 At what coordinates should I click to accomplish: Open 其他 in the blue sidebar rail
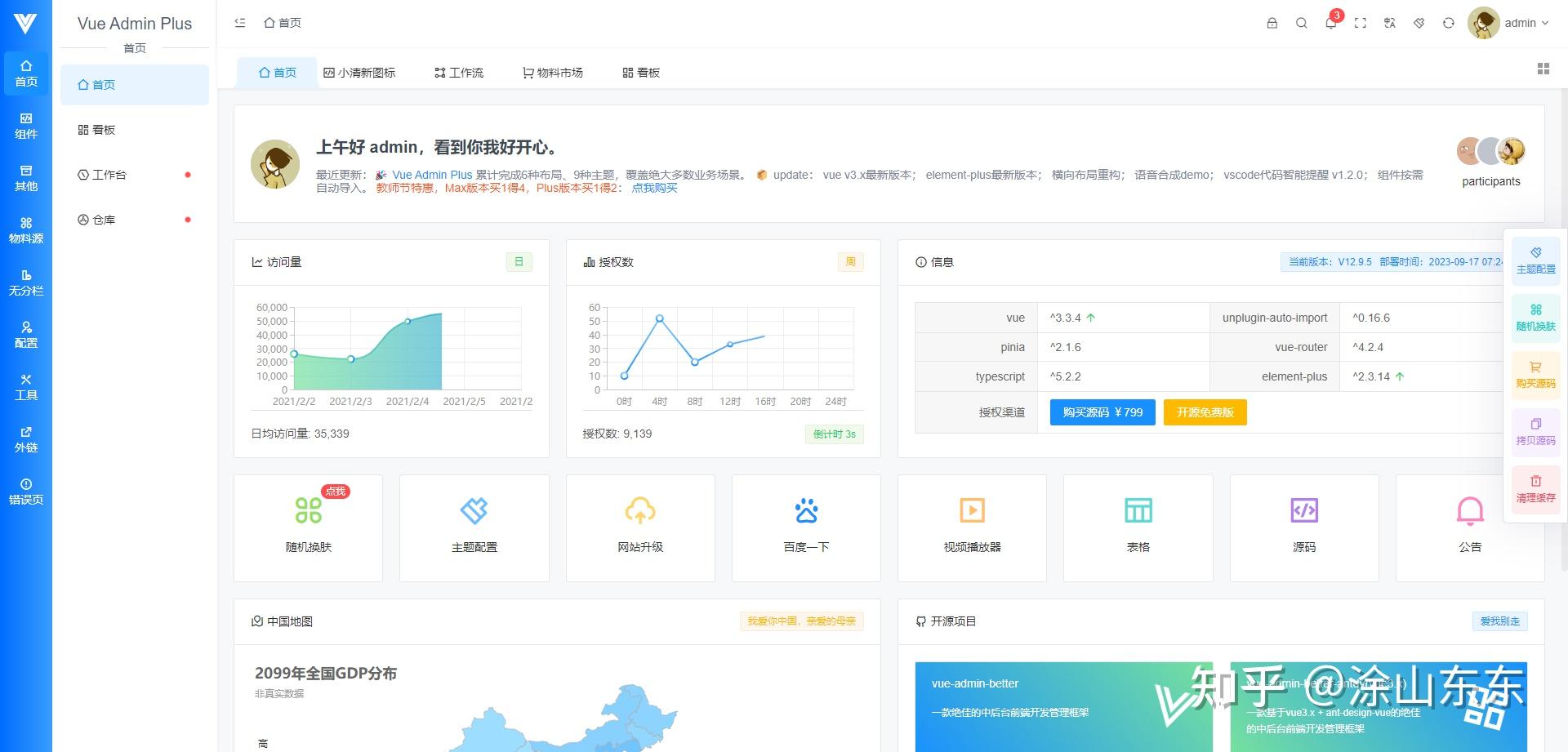pos(26,178)
